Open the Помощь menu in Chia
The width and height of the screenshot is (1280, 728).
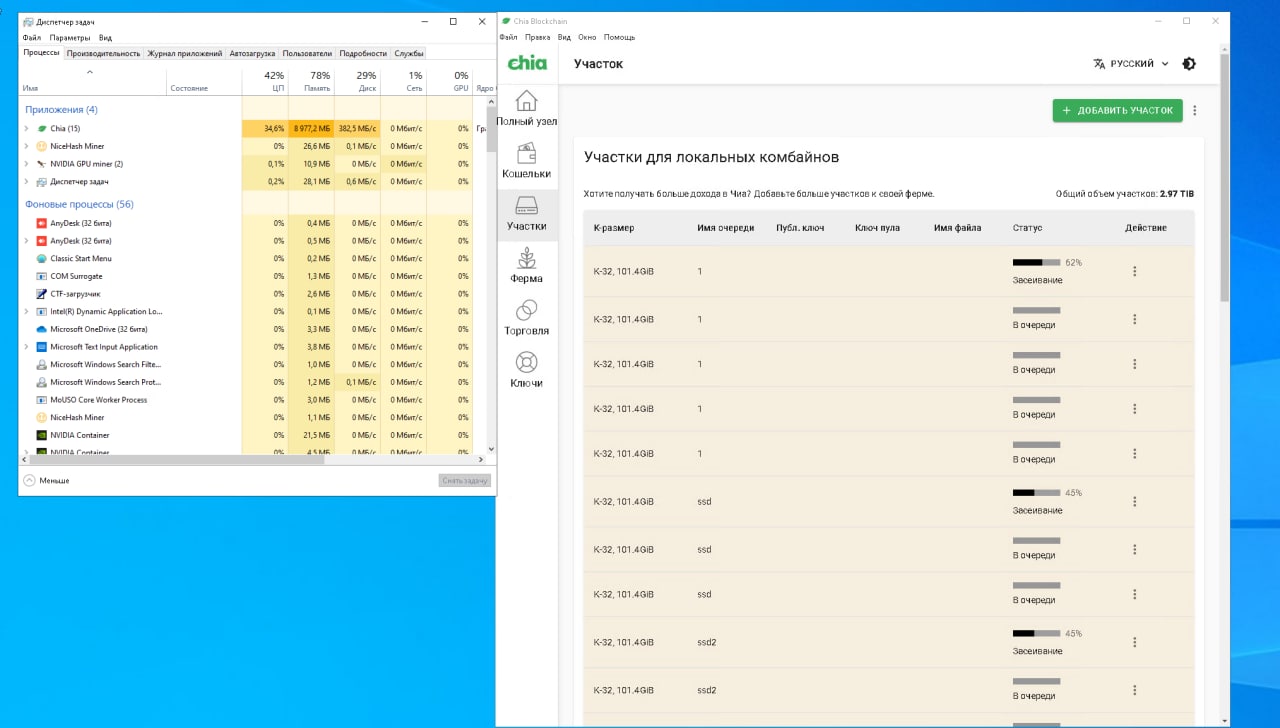(x=619, y=37)
